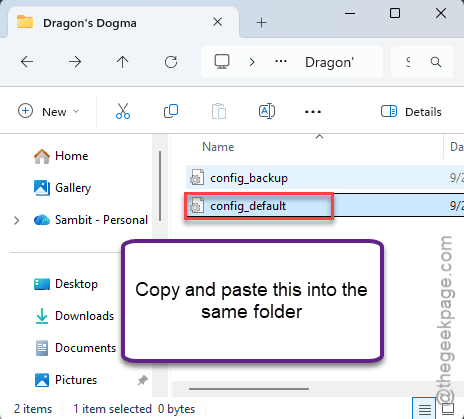Click the search magnifier icon

436,62
